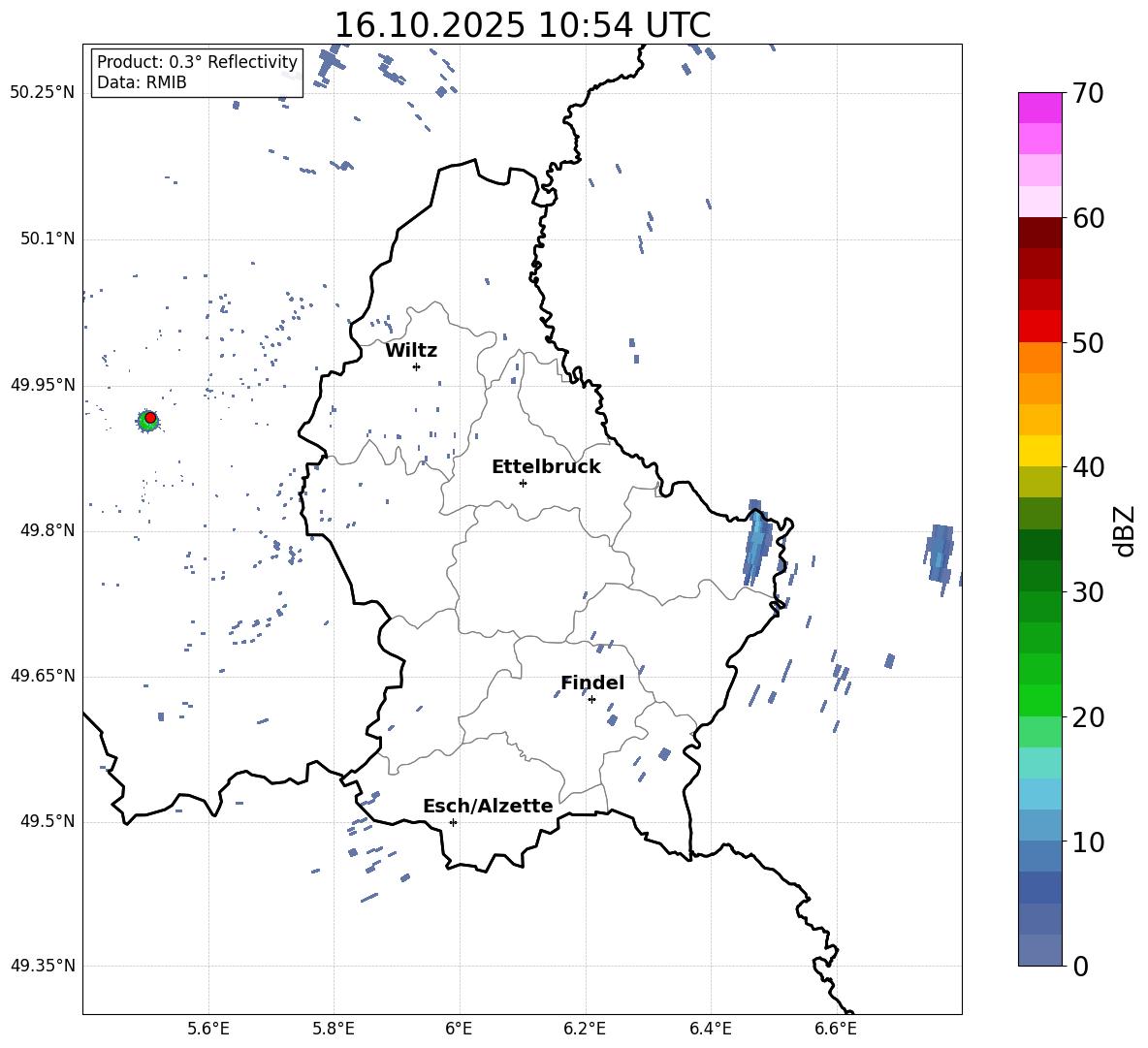Viewport: 1148px width, 1048px height.
Task: Click the colorbar tick label 30
Action: point(1088,592)
